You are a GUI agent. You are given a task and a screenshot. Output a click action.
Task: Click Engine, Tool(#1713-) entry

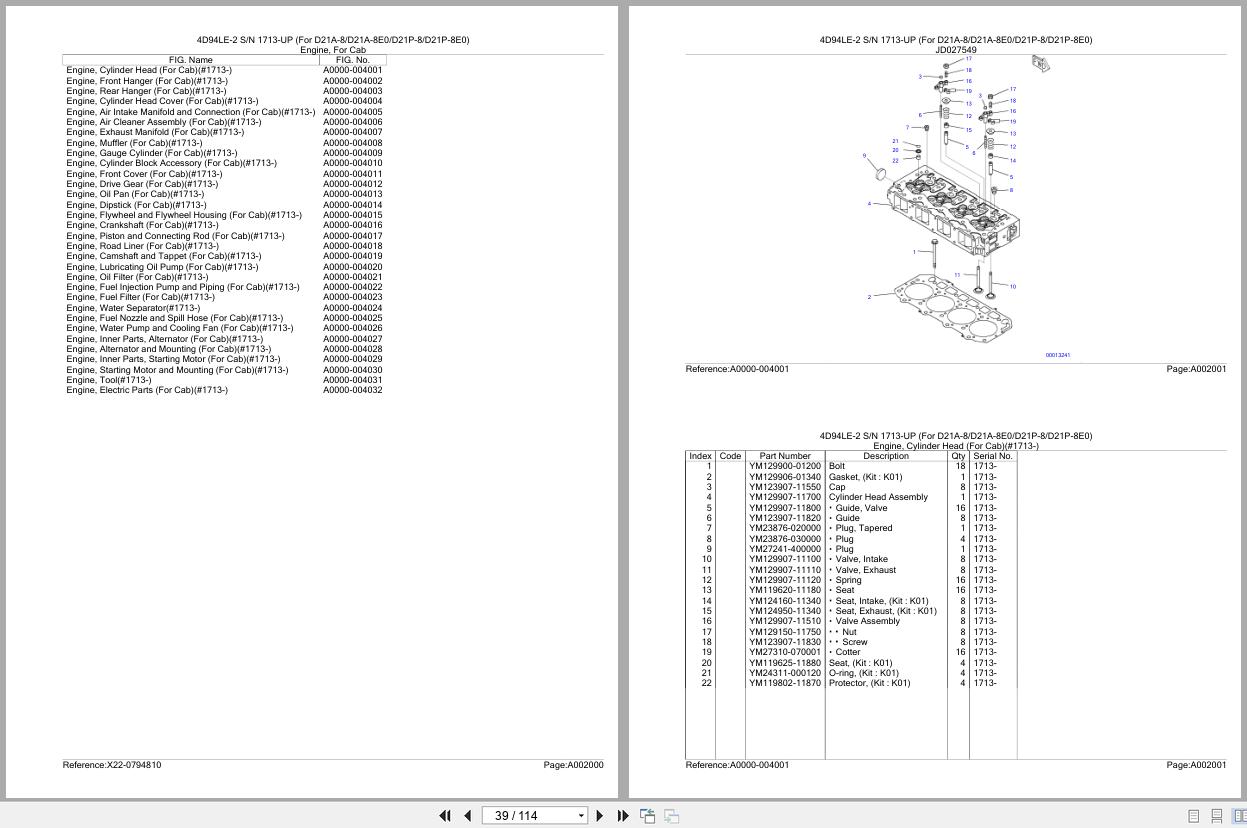coord(109,380)
